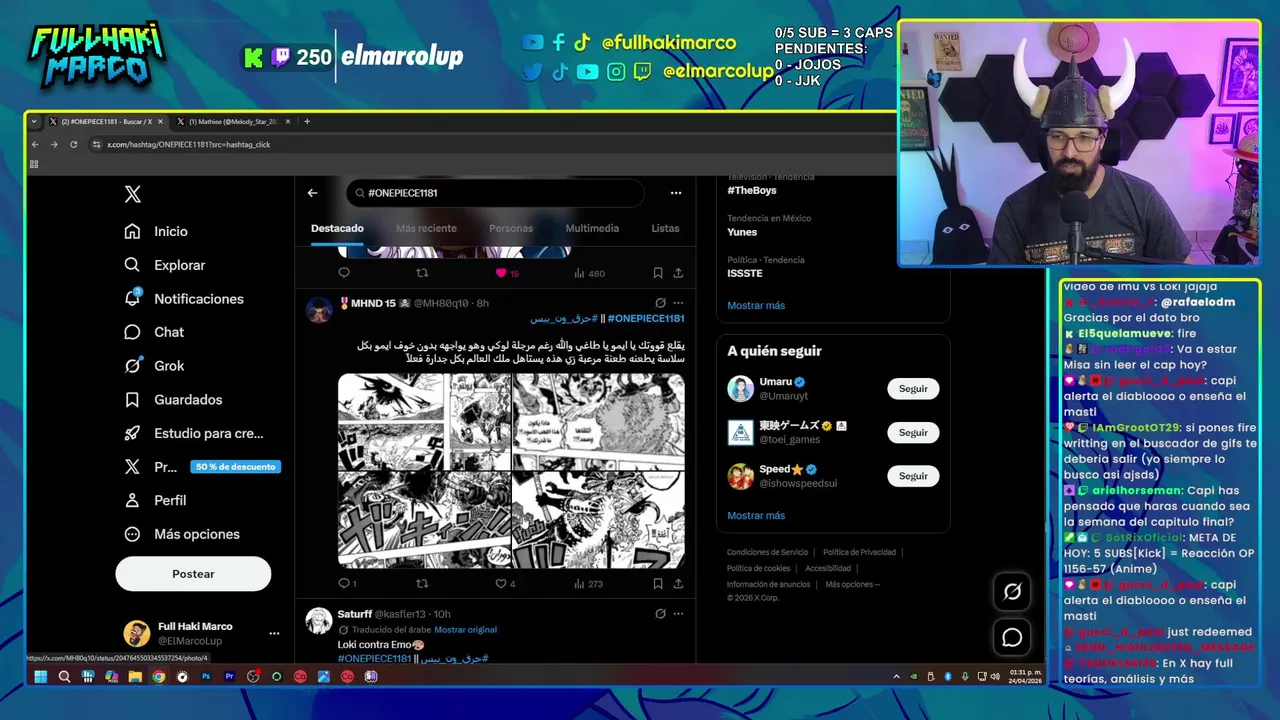Unlike the top post with 15 likes
This screenshot has width=1280, height=720.
(507, 273)
